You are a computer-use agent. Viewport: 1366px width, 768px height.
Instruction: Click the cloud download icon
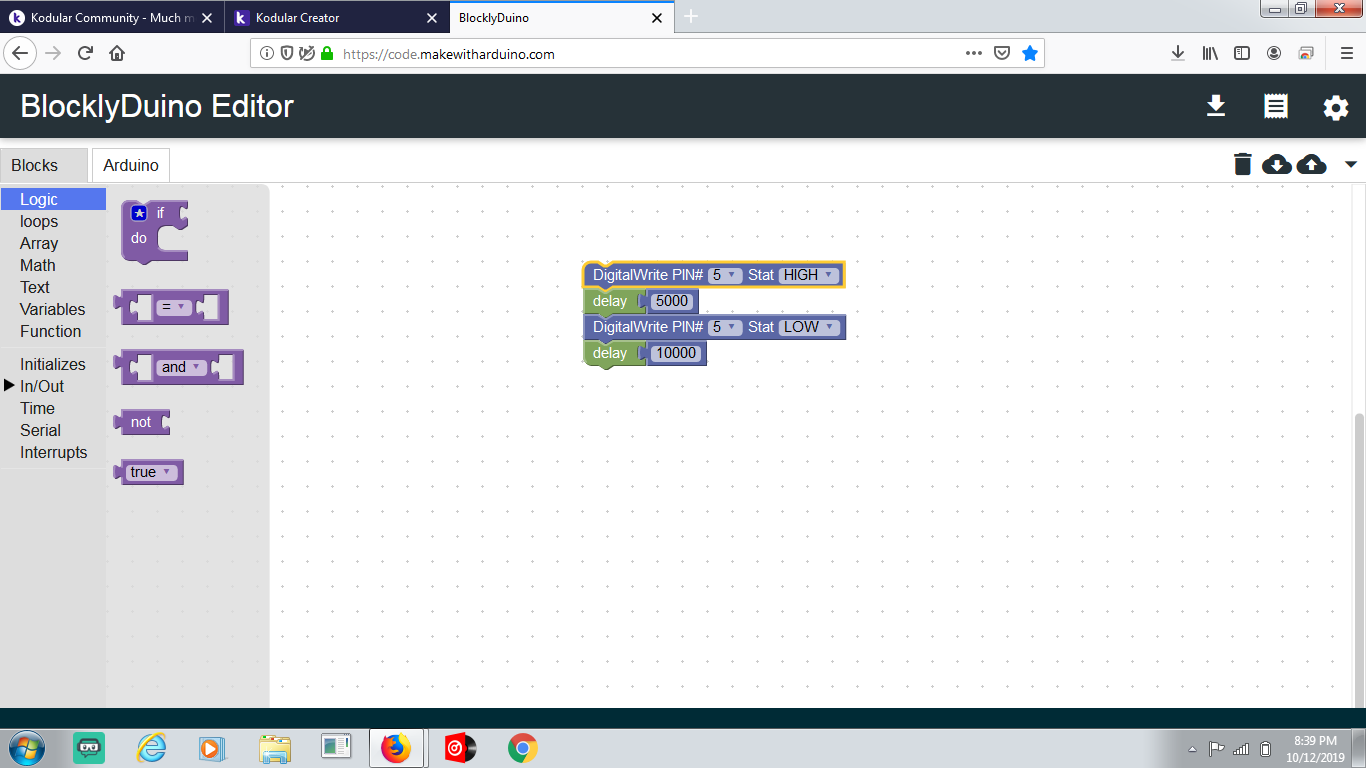(1277, 164)
